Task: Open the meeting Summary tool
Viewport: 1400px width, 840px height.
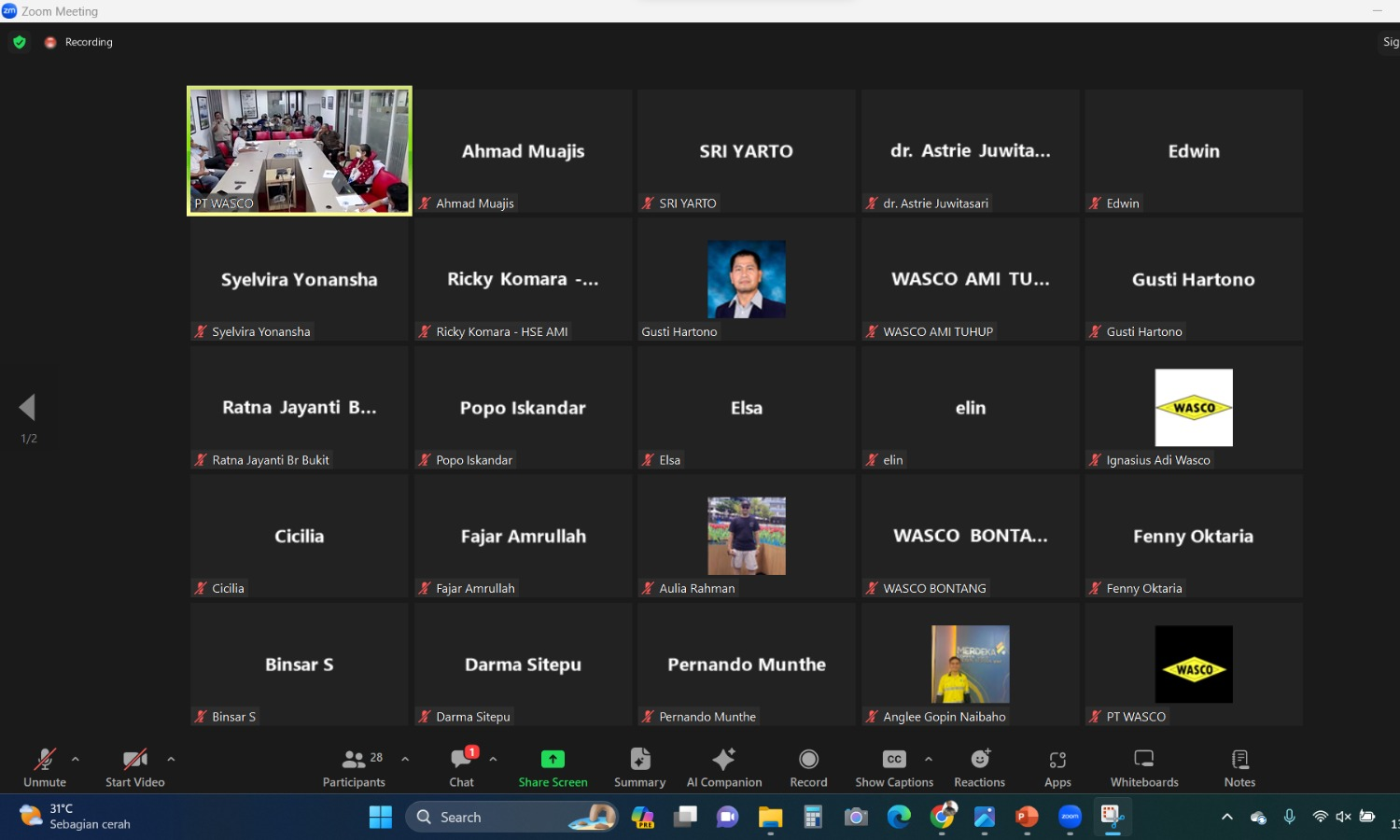Action: pyautogui.click(x=640, y=767)
